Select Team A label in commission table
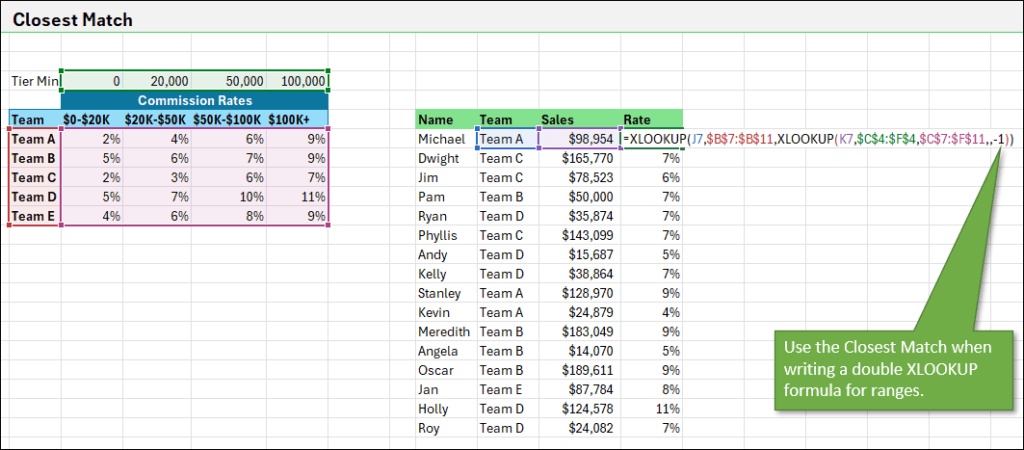The image size is (1024, 450). (x=34, y=139)
